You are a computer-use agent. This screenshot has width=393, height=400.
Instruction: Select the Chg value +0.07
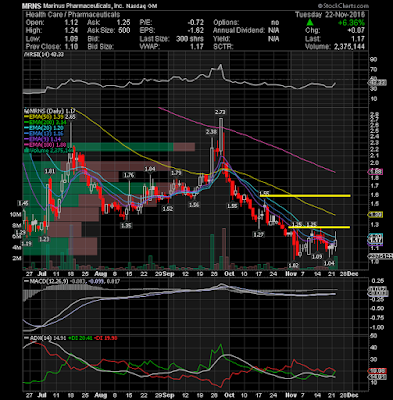(356, 31)
